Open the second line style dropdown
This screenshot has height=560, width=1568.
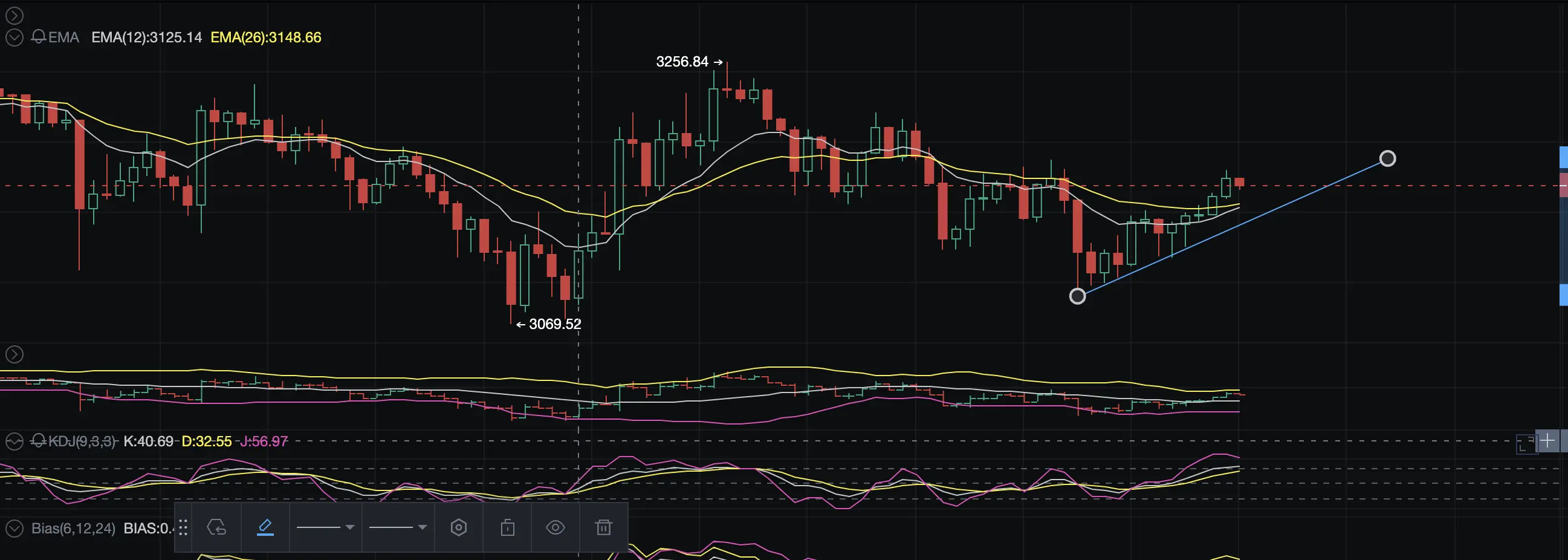tap(398, 527)
